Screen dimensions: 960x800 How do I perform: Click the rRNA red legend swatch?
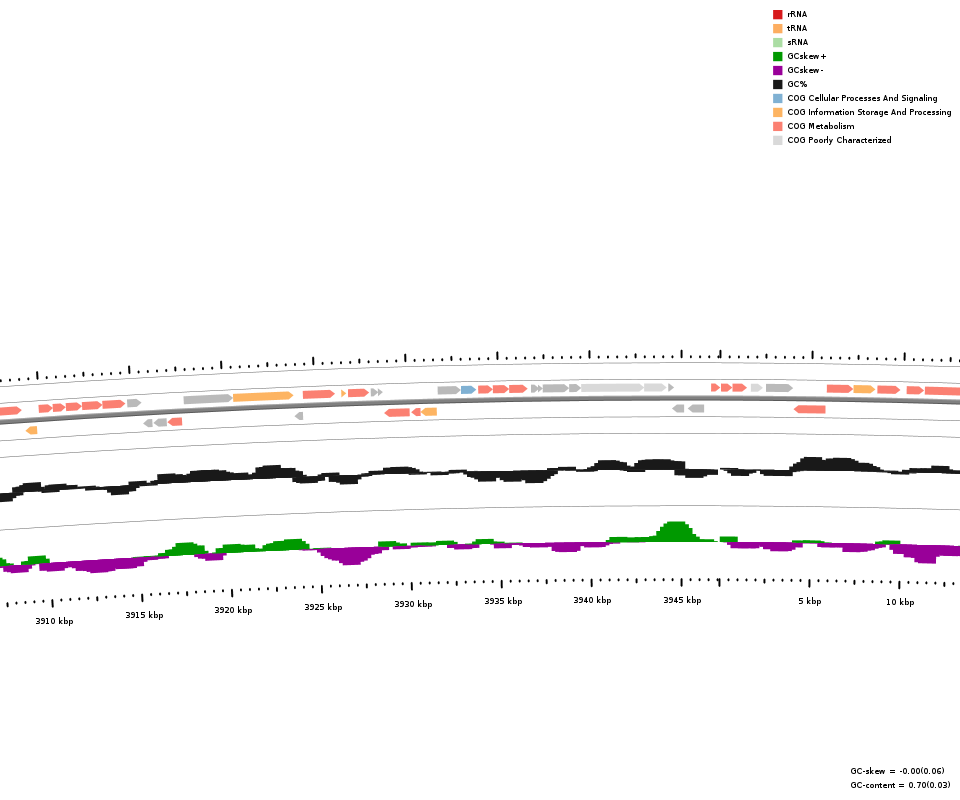coord(778,14)
